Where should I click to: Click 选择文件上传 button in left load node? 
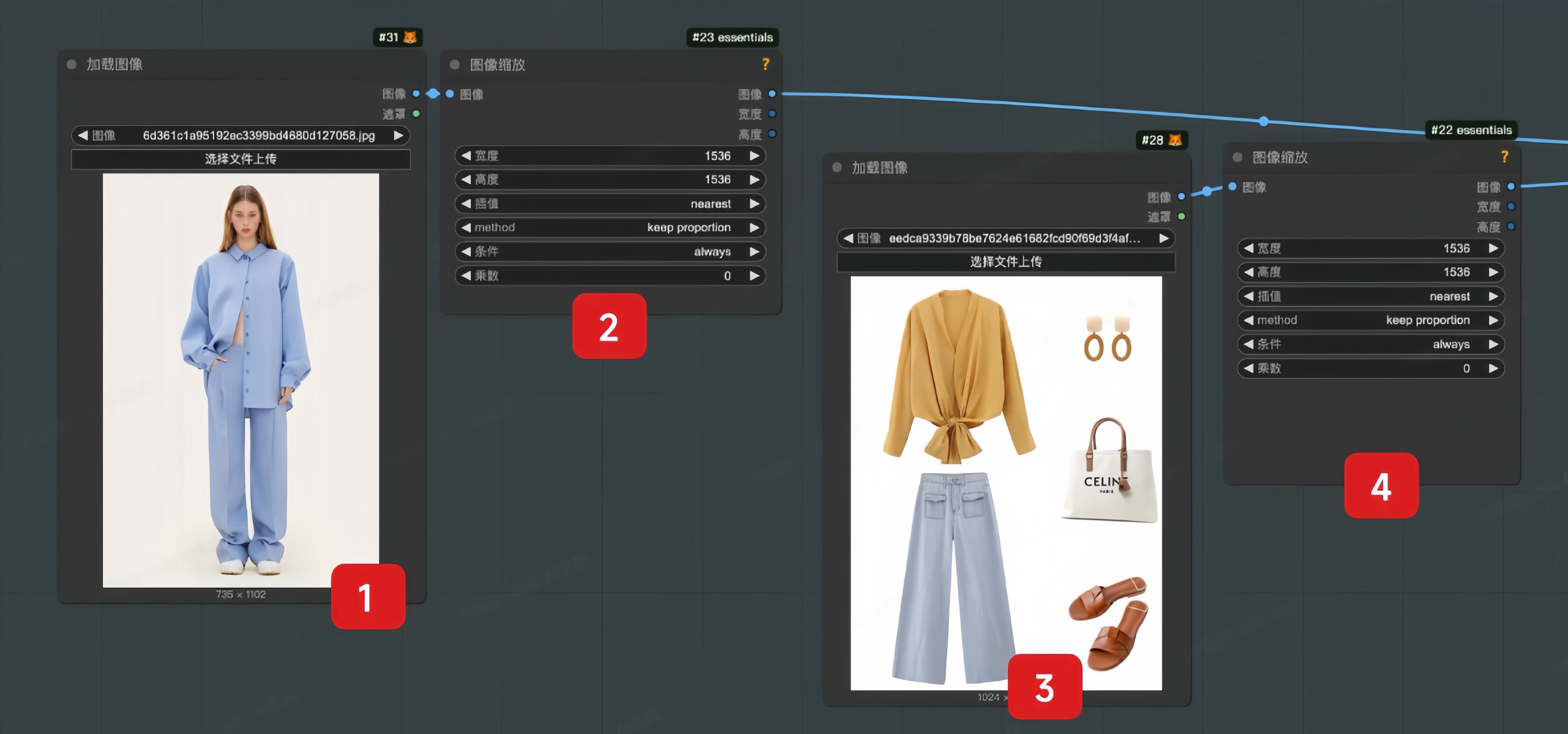click(240, 159)
